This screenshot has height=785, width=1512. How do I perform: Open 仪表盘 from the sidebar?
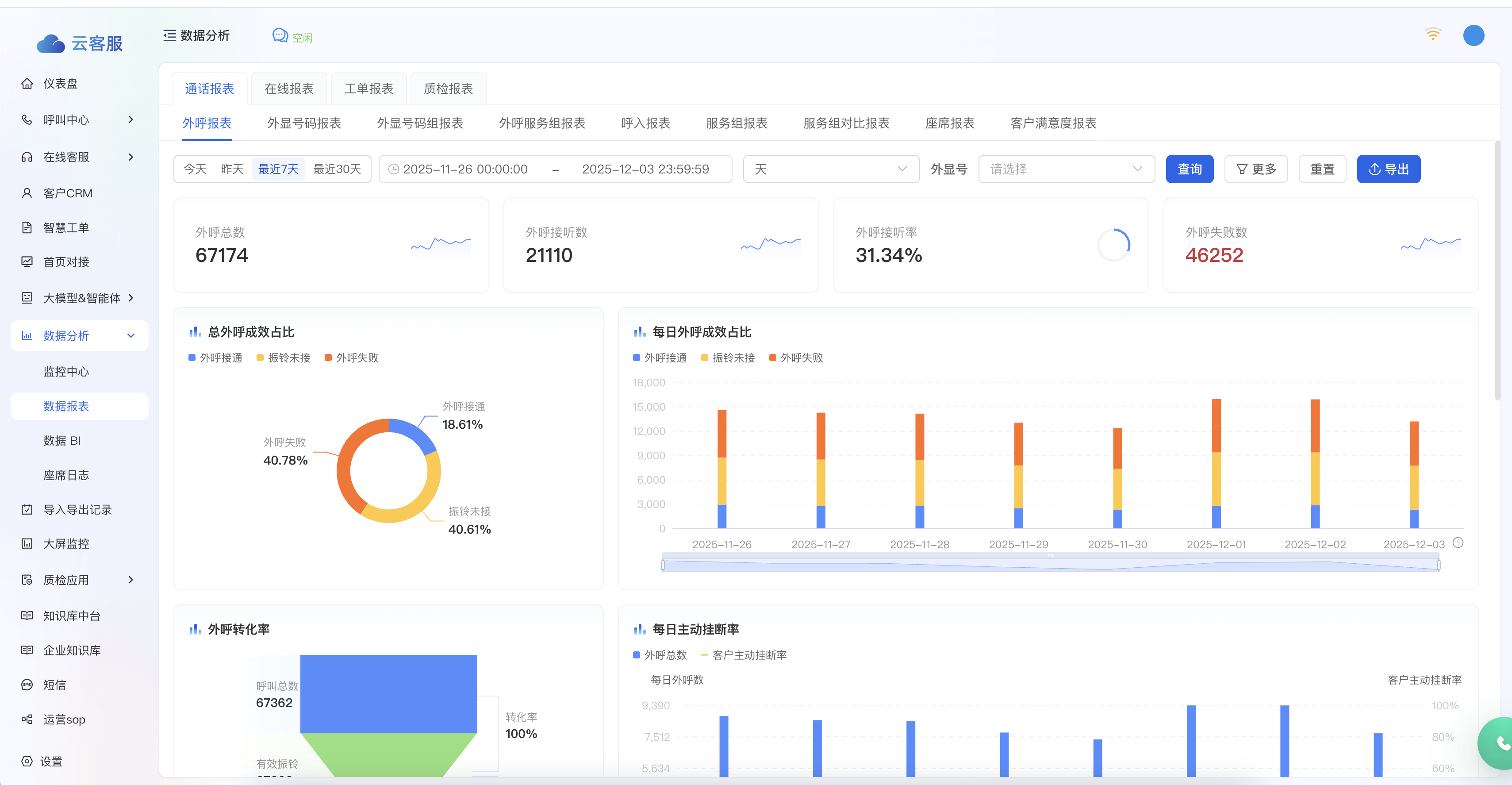pyautogui.click(x=61, y=83)
